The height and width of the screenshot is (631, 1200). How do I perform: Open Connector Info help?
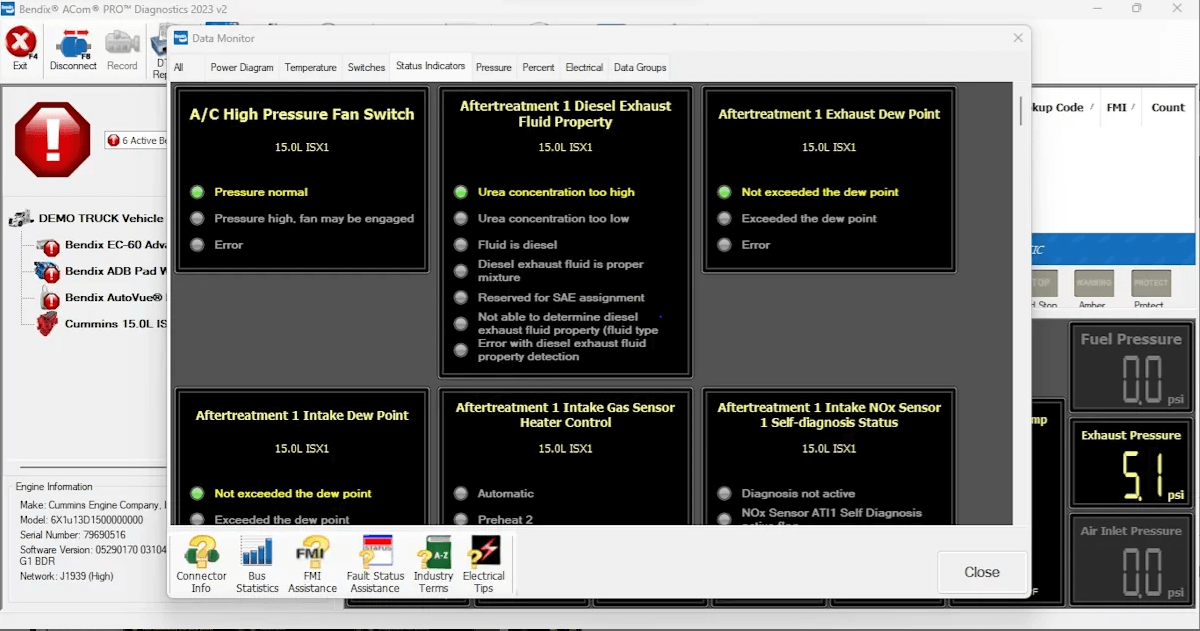point(201,565)
